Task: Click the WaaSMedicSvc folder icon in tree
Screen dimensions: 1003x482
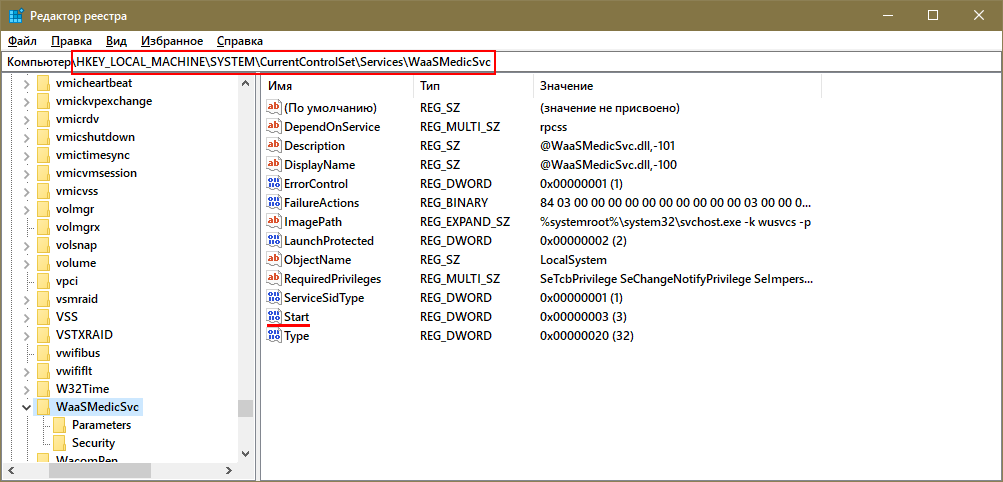Action: point(44,407)
